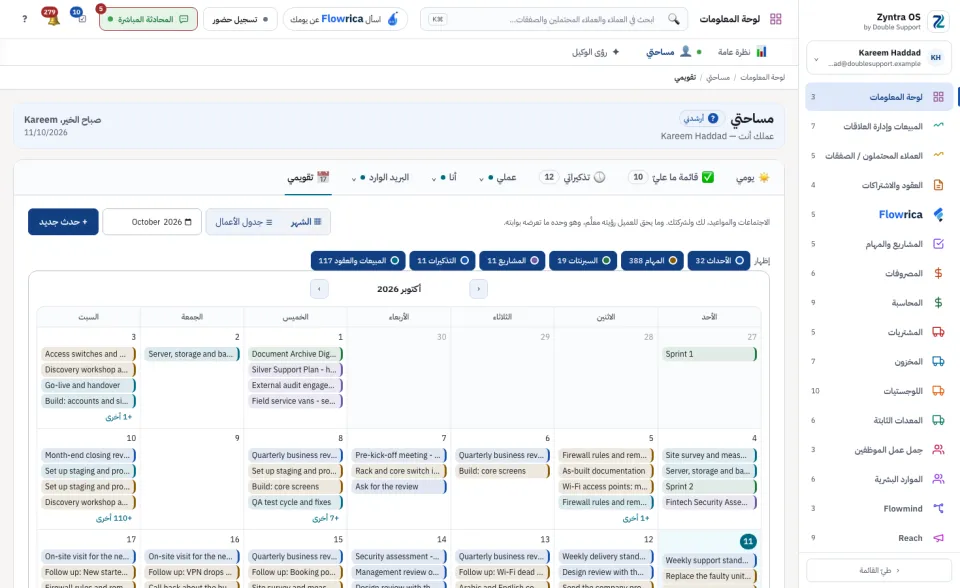Screen dimensions: 960x588
Task: Click the مساحتي breadcrumb link
Action: (x=718, y=77)
